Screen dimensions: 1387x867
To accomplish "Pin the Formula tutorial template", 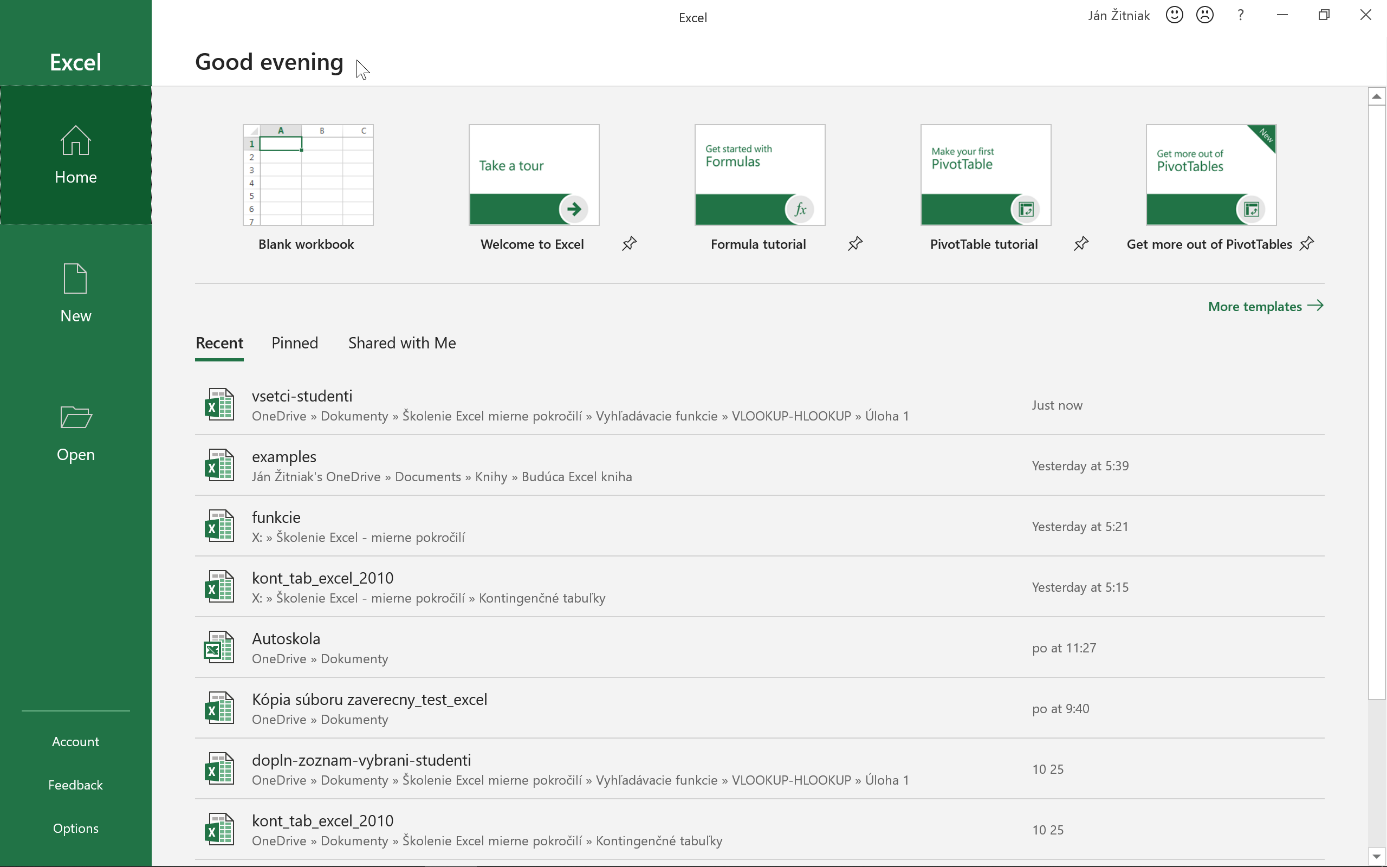I will (x=855, y=244).
